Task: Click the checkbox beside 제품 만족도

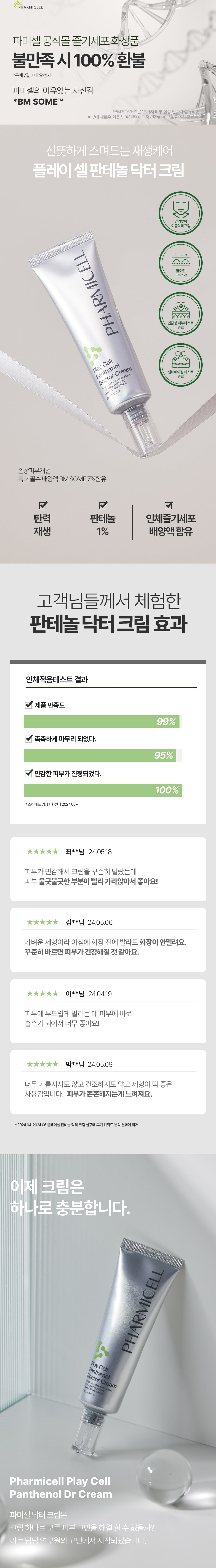Action: 29,705
